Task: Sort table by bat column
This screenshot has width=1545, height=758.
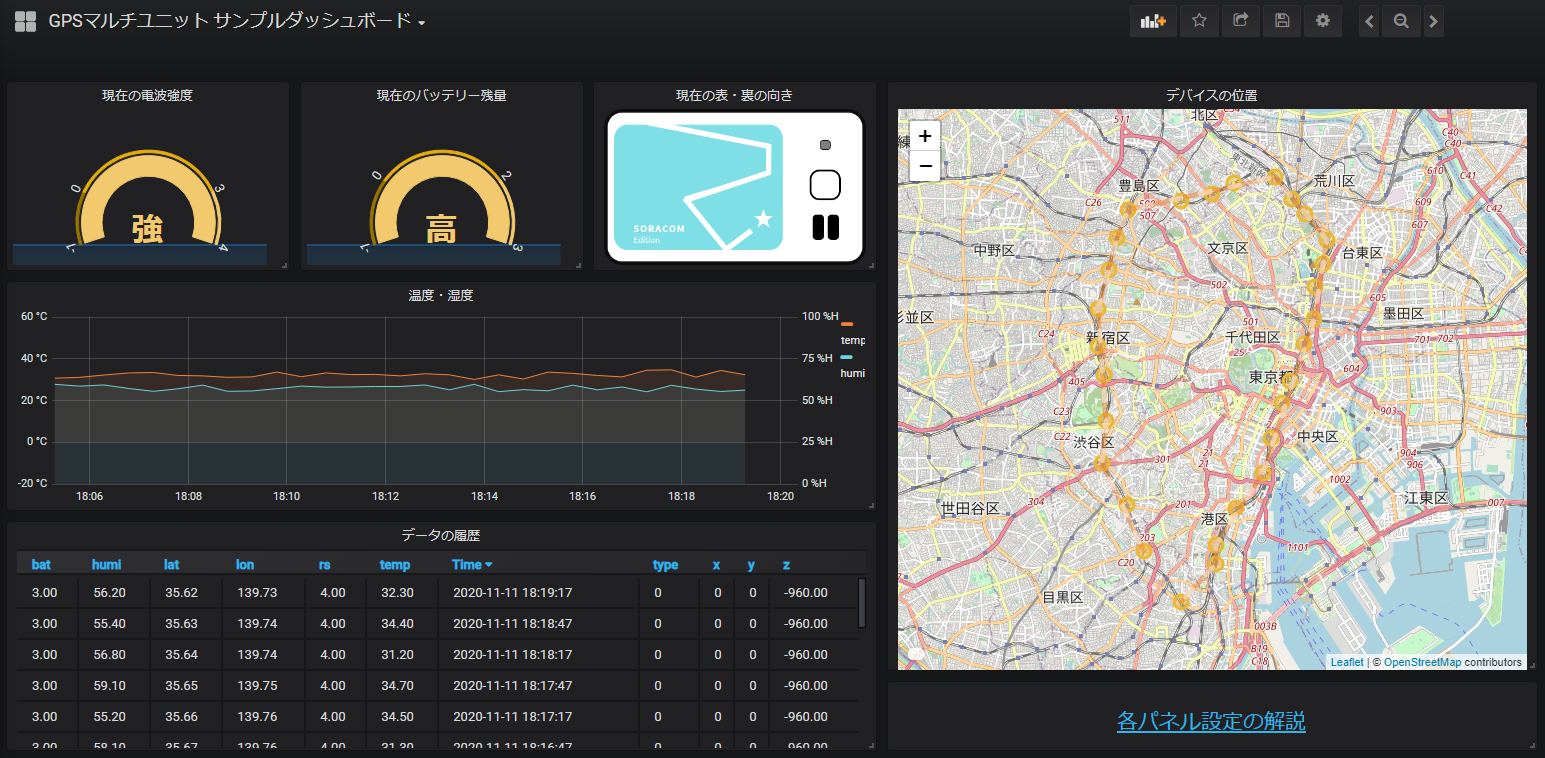Action: point(41,564)
